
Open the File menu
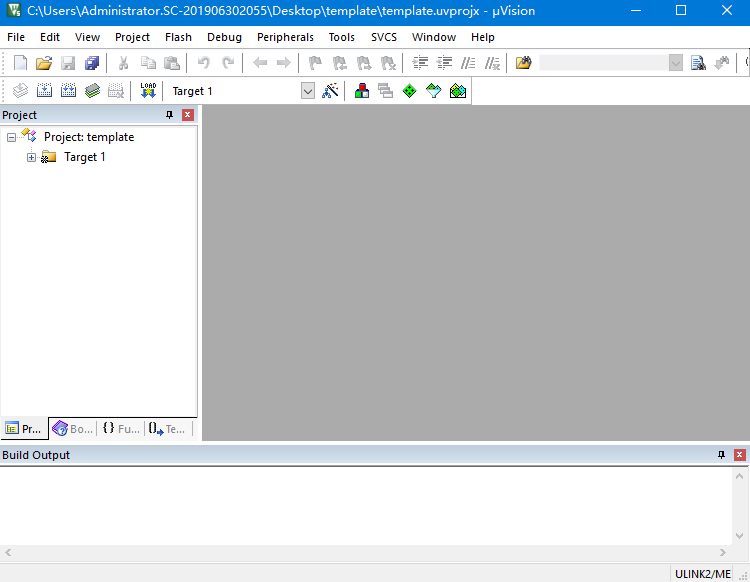click(x=16, y=37)
